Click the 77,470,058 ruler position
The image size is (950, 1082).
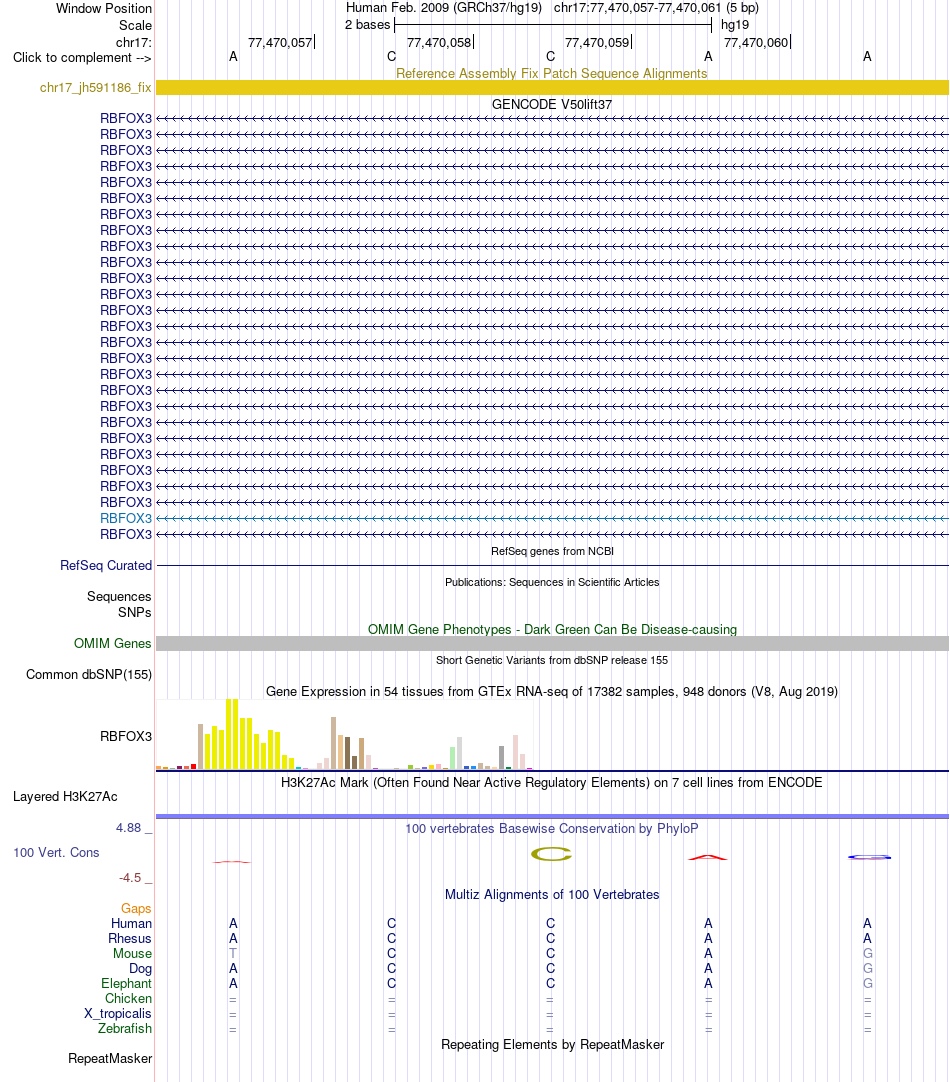tap(439, 42)
